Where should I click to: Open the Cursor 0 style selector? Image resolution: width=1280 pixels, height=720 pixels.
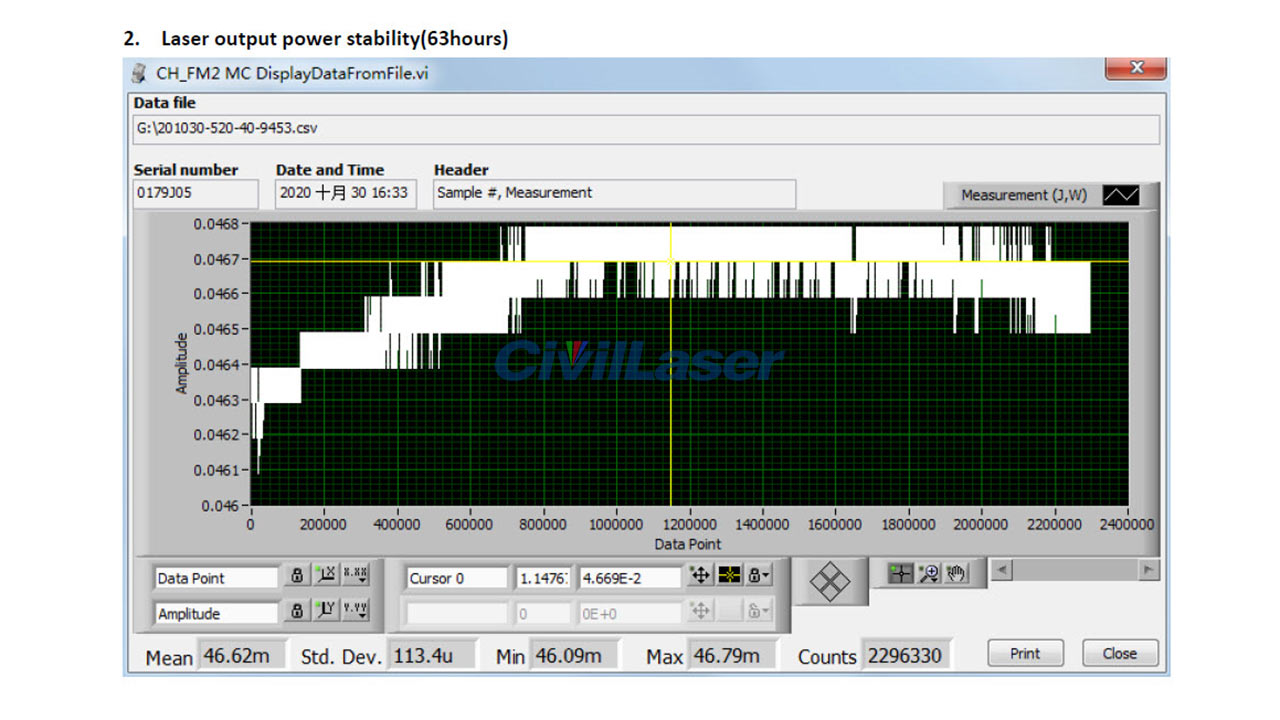click(728, 576)
